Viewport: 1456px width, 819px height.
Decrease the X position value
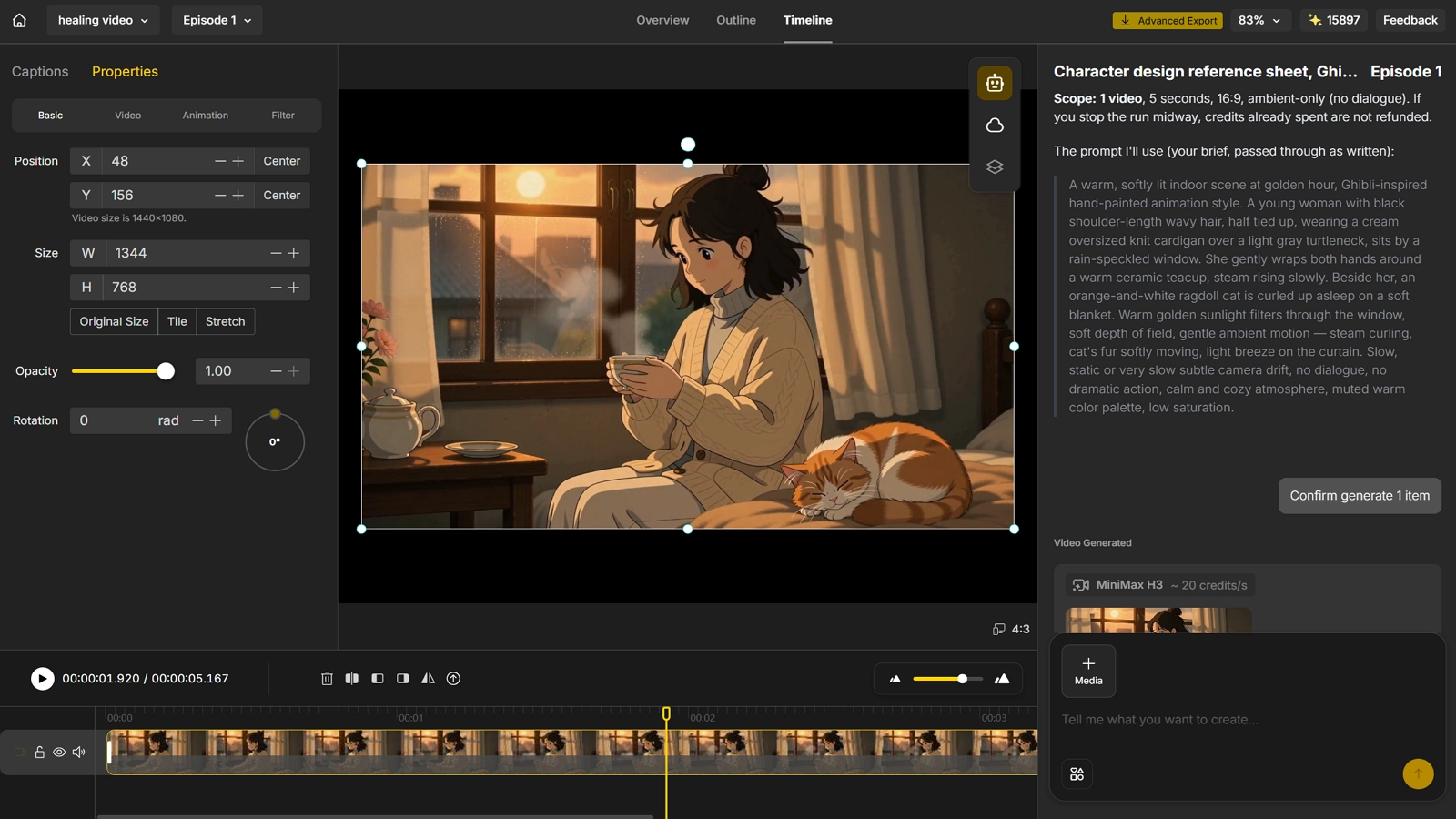pos(220,161)
